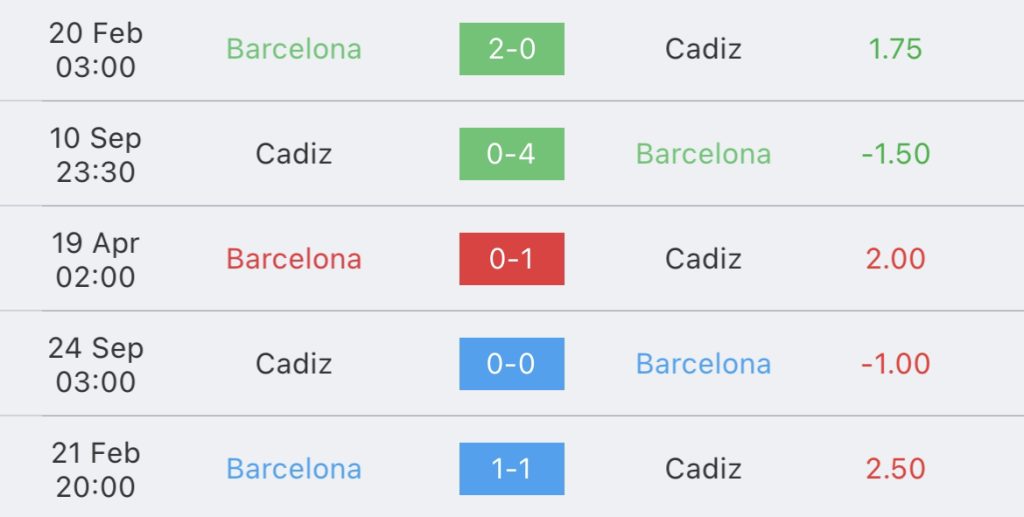The width and height of the screenshot is (1024, 517).
Task: Click the blue 0-0 score badge
Action: [x=511, y=364]
